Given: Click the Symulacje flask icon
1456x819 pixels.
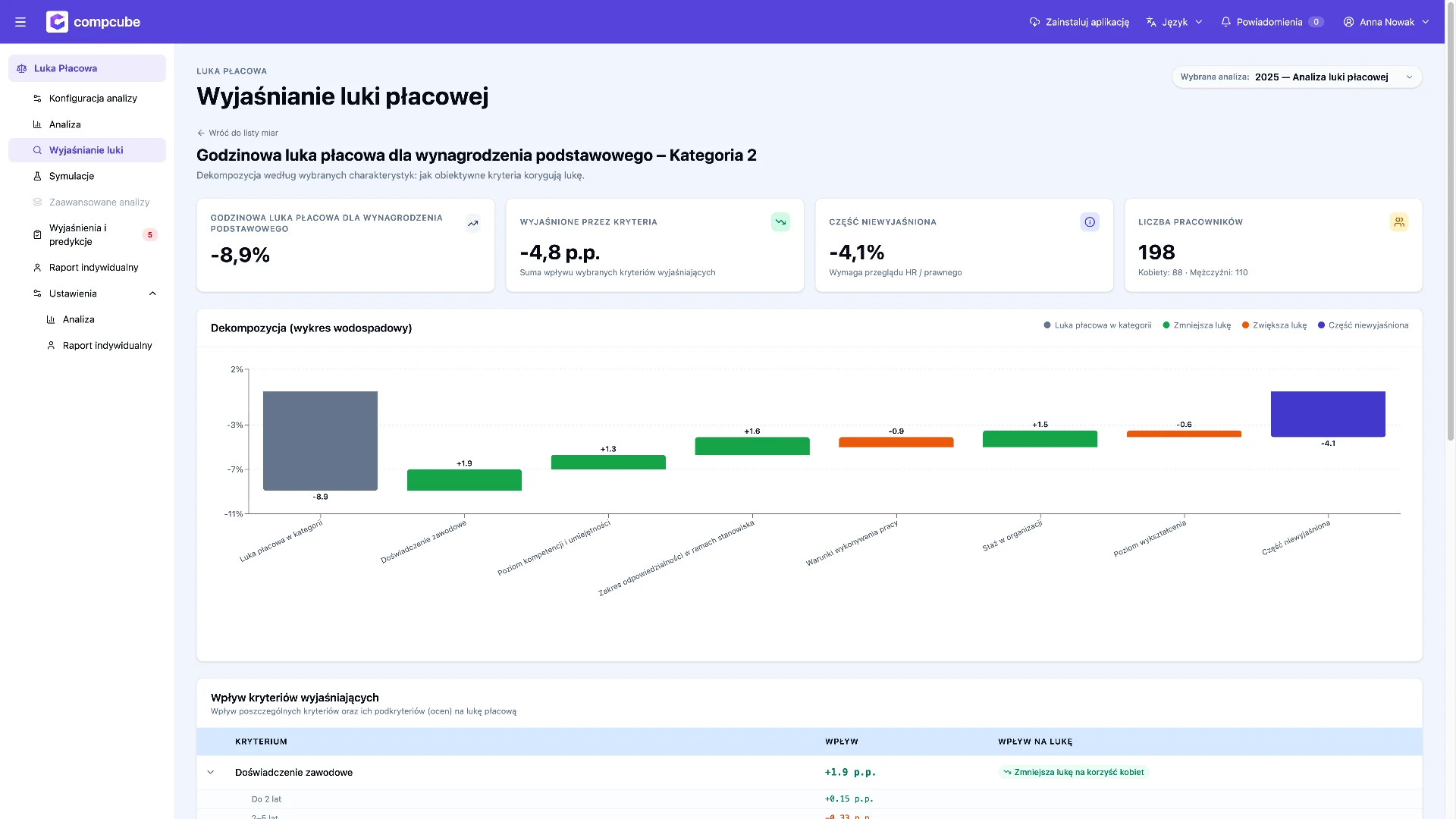Looking at the screenshot, I should point(37,176).
